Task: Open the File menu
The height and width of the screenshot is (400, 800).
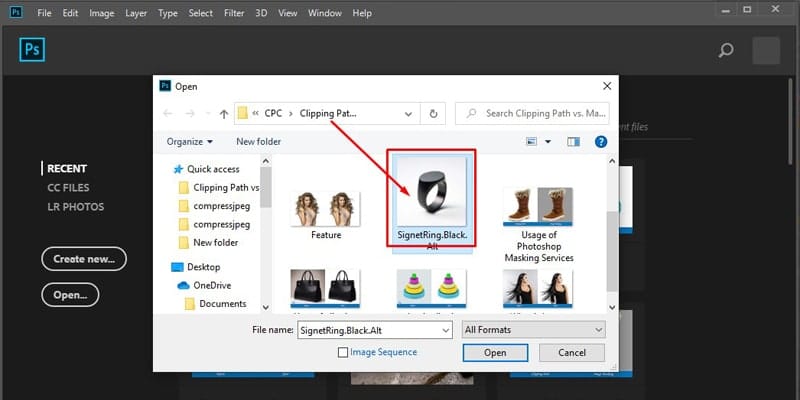Action: coord(44,13)
